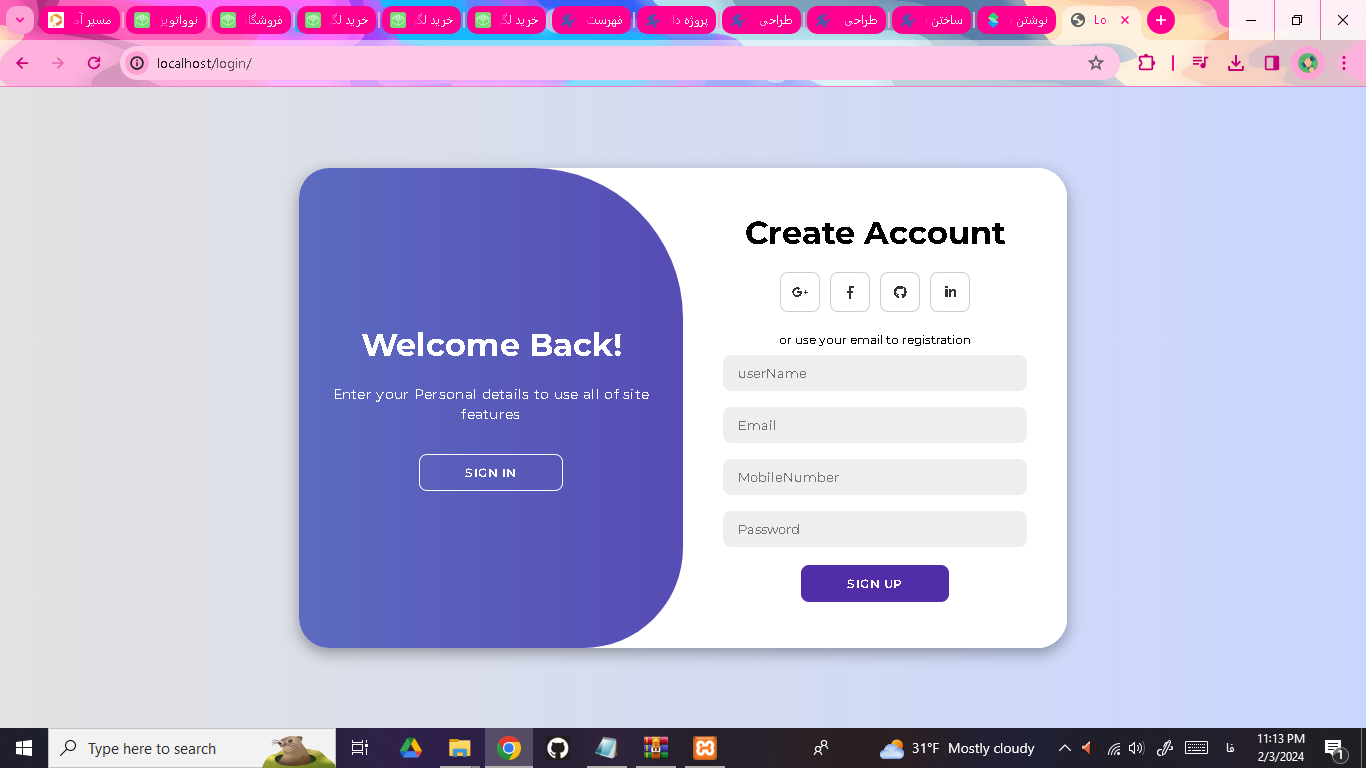Viewport: 1366px width, 768px height.
Task: Sign up with the Facebook icon
Action: click(850, 292)
